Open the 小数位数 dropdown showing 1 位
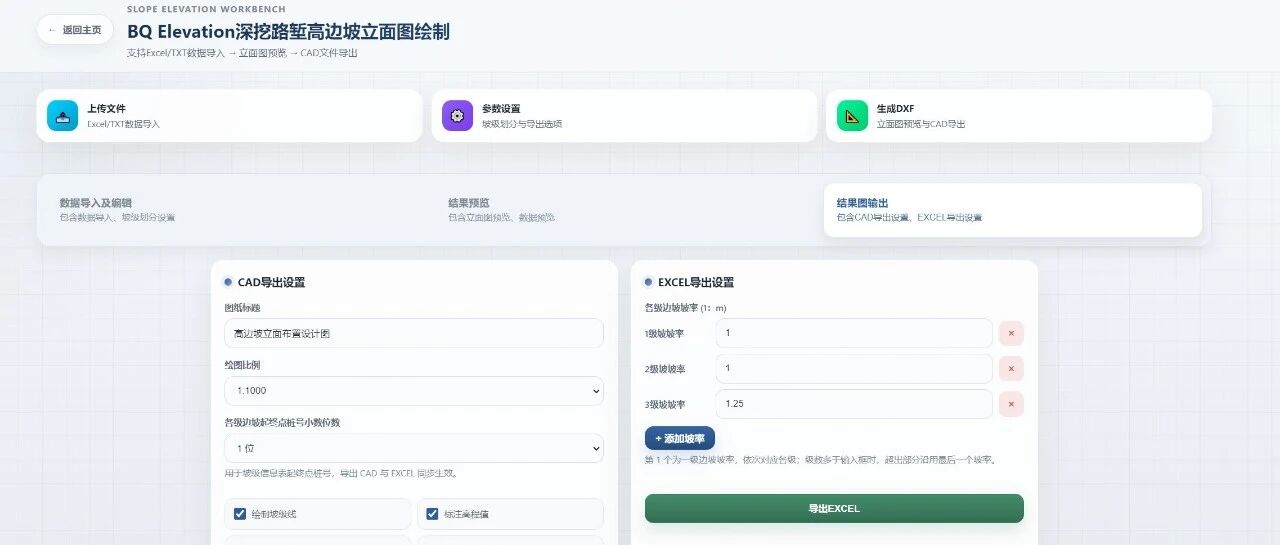 [x=414, y=448]
